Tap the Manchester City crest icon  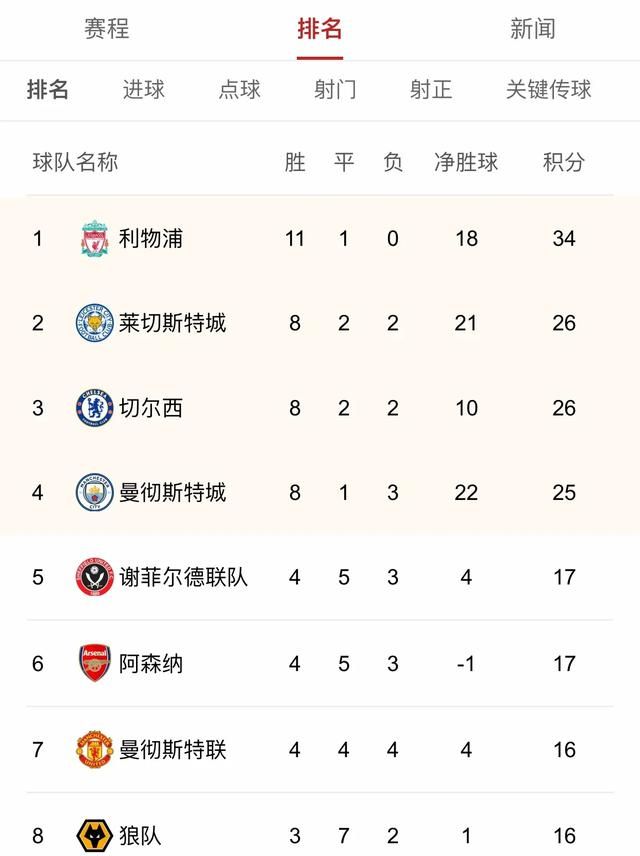(95, 492)
